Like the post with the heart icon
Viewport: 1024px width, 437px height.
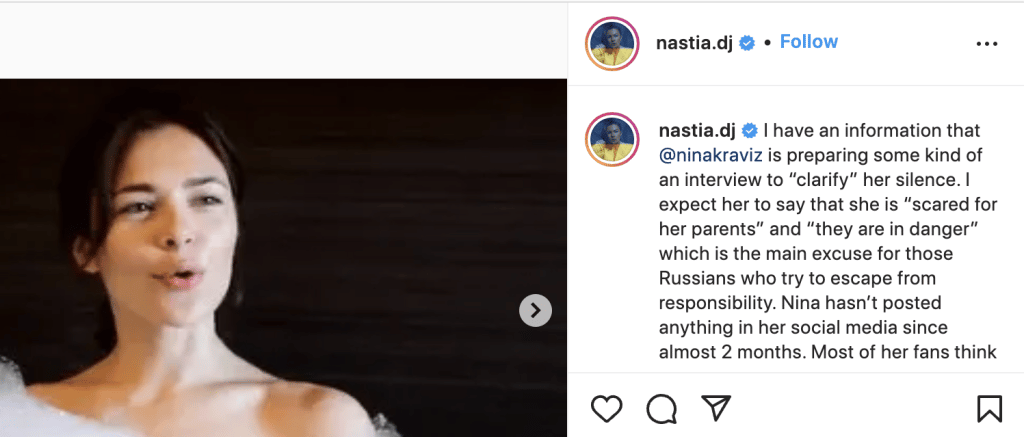pos(606,408)
